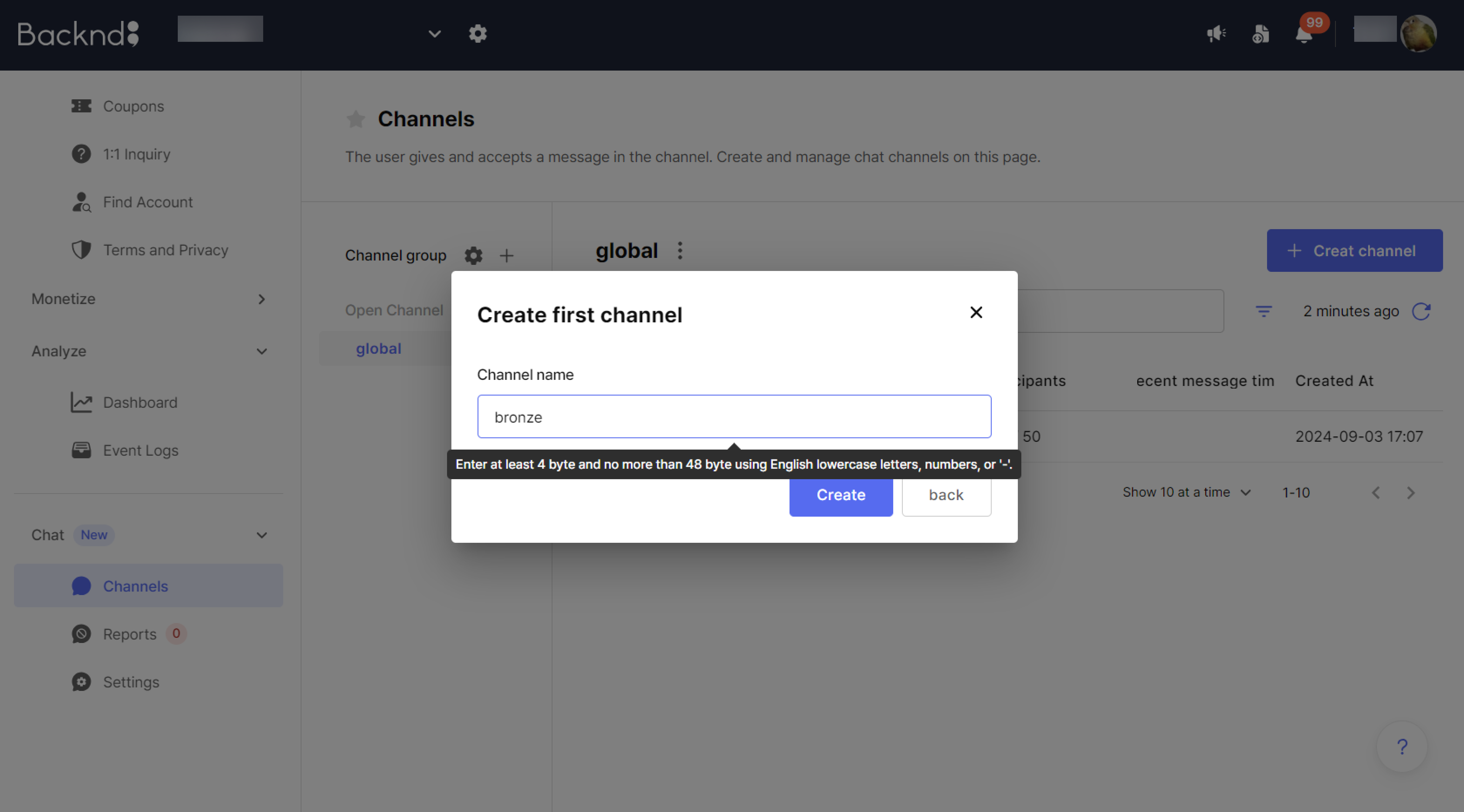Viewport: 1464px width, 812px height.
Task: Open the Dashboard page
Action: [x=140, y=402]
